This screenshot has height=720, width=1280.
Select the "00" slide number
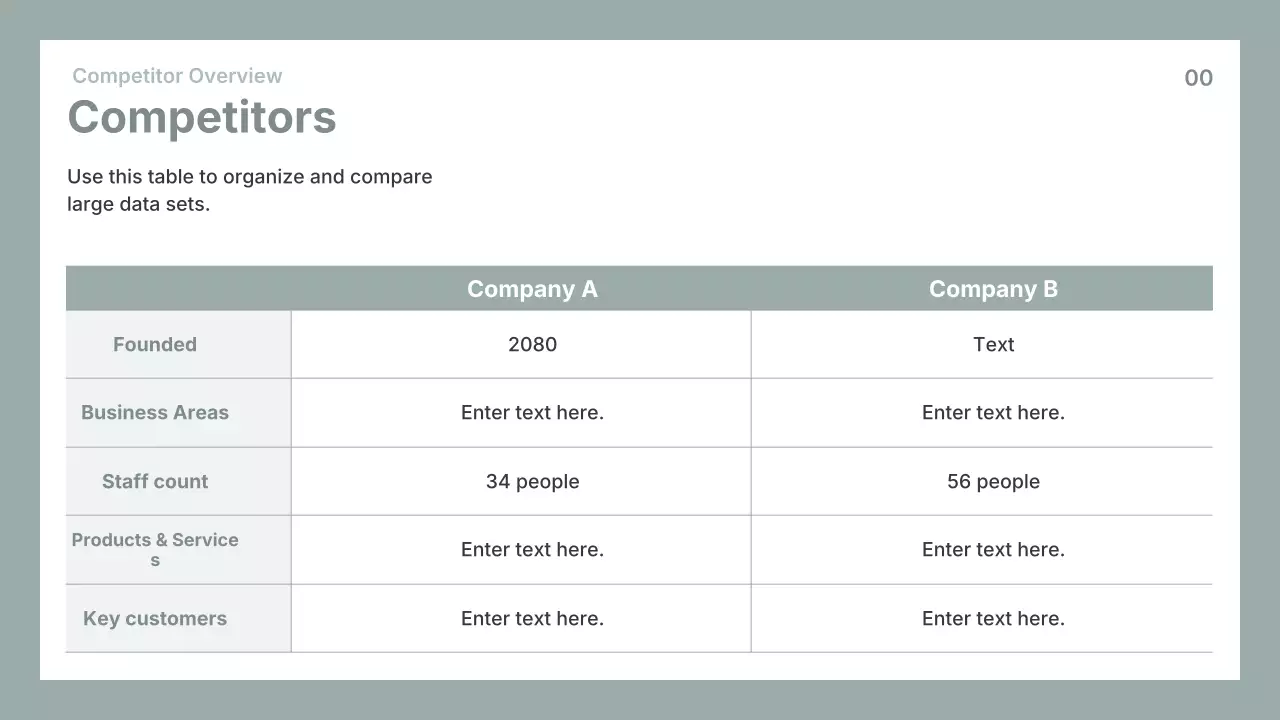(1198, 78)
